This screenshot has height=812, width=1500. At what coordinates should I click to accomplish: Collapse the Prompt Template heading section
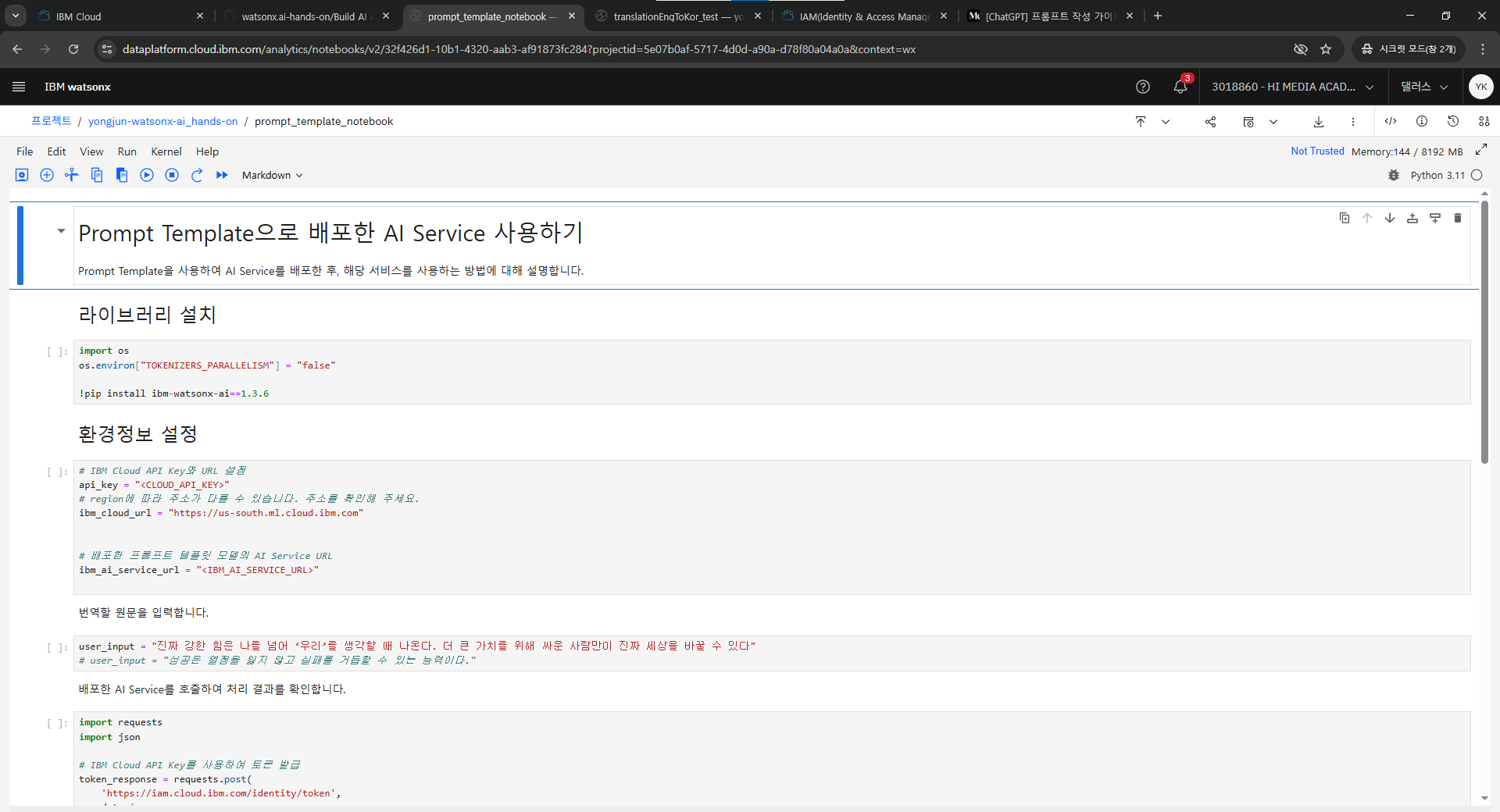pyautogui.click(x=61, y=231)
